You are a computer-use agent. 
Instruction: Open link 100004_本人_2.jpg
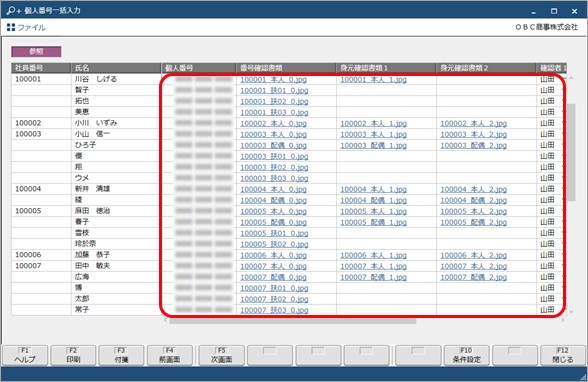pyautogui.click(x=474, y=189)
